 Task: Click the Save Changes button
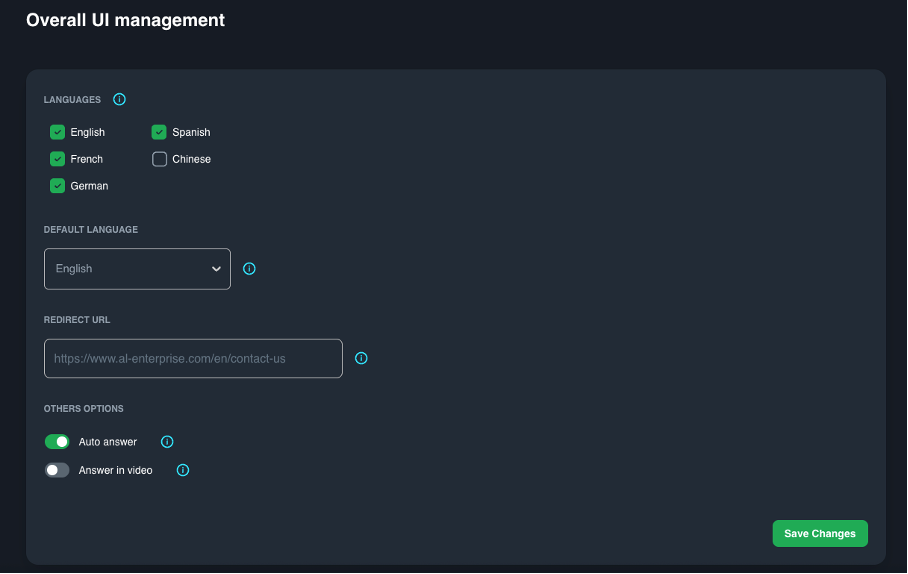coord(820,534)
